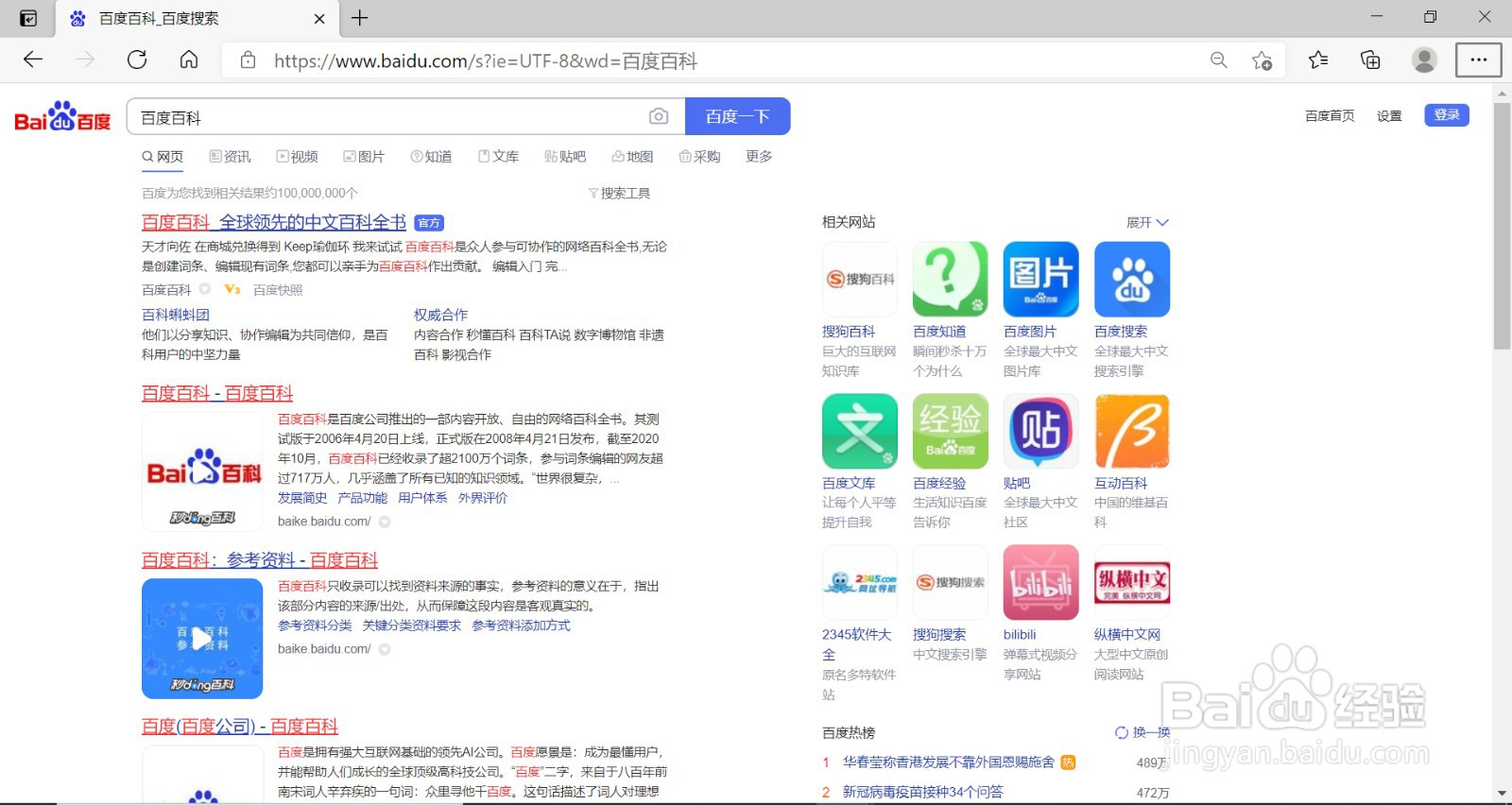The height and width of the screenshot is (805, 1512).
Task: Open result 百度(百度公司) - 百度百科
Action: (240, 727)
